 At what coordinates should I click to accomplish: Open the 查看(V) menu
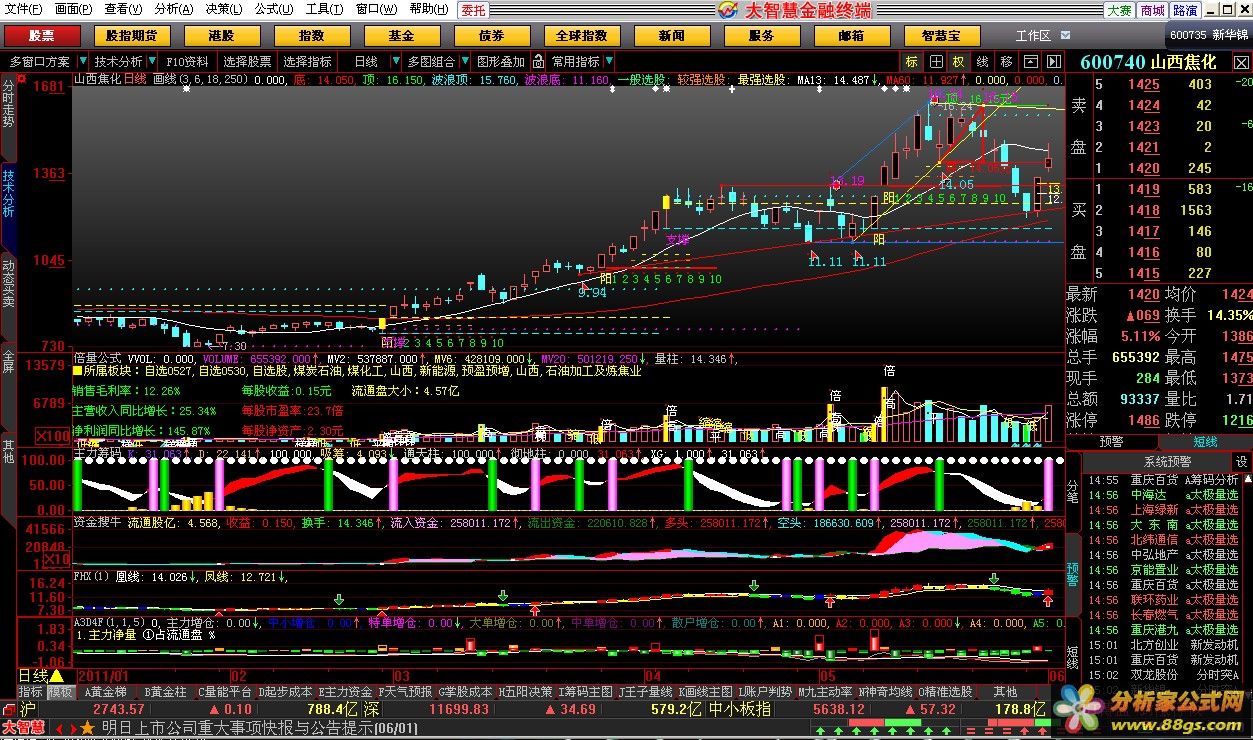123,9
